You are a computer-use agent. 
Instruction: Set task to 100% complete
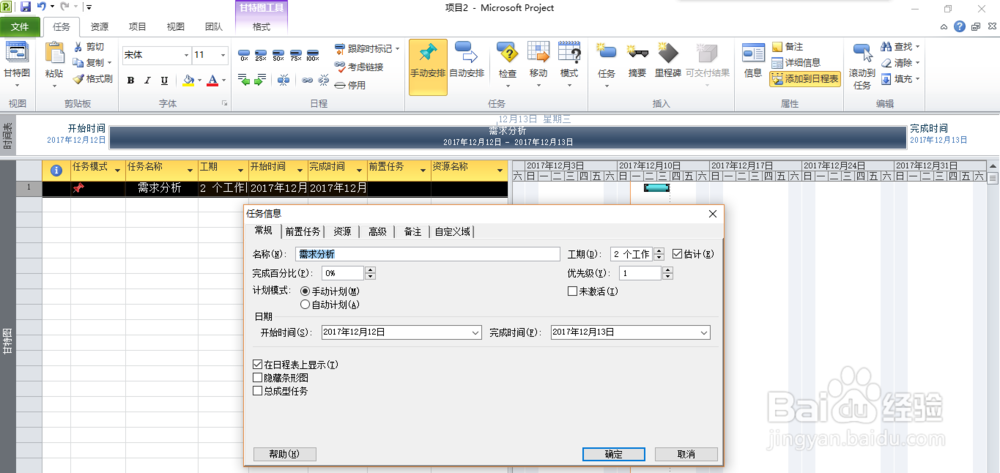tap(312, 55)
